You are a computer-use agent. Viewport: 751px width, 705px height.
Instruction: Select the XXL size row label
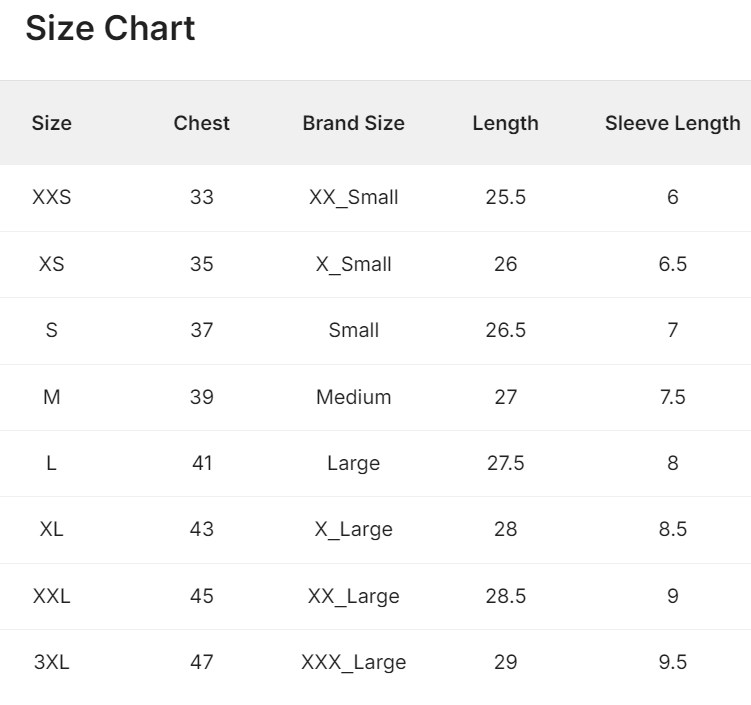pyautogui.click(x=52, y=596)
